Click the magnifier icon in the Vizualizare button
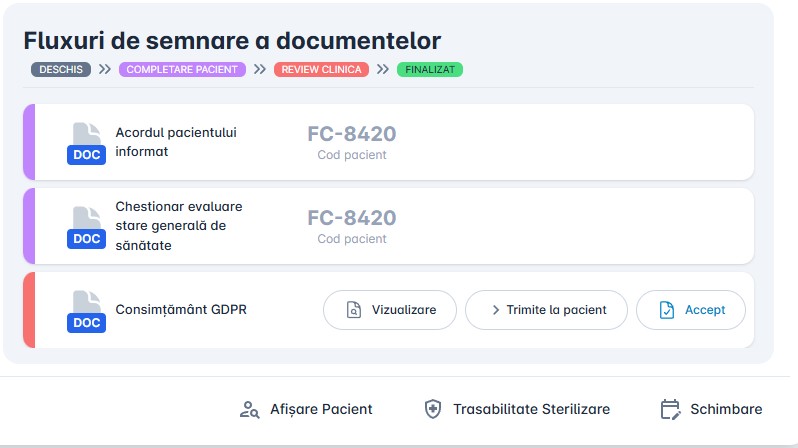 pos(353,310)
